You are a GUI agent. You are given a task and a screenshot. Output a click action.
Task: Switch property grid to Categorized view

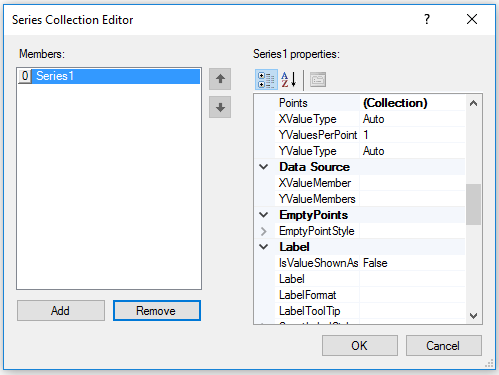point(266,80)
